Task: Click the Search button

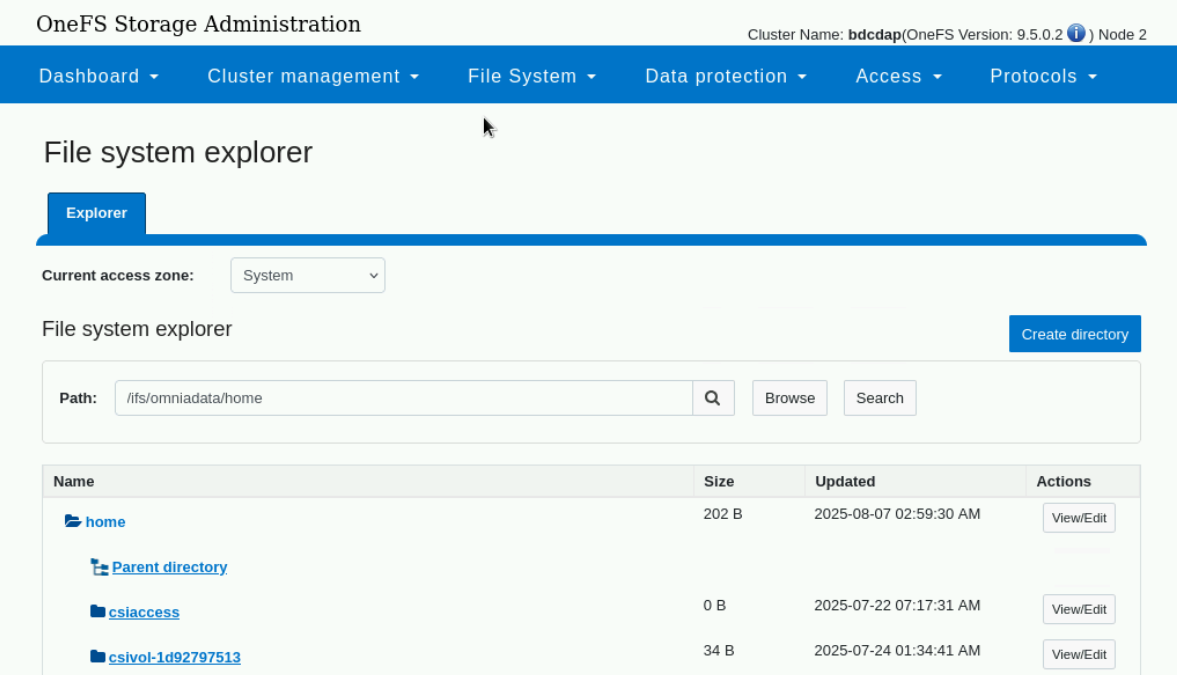Action: (880, 398)
